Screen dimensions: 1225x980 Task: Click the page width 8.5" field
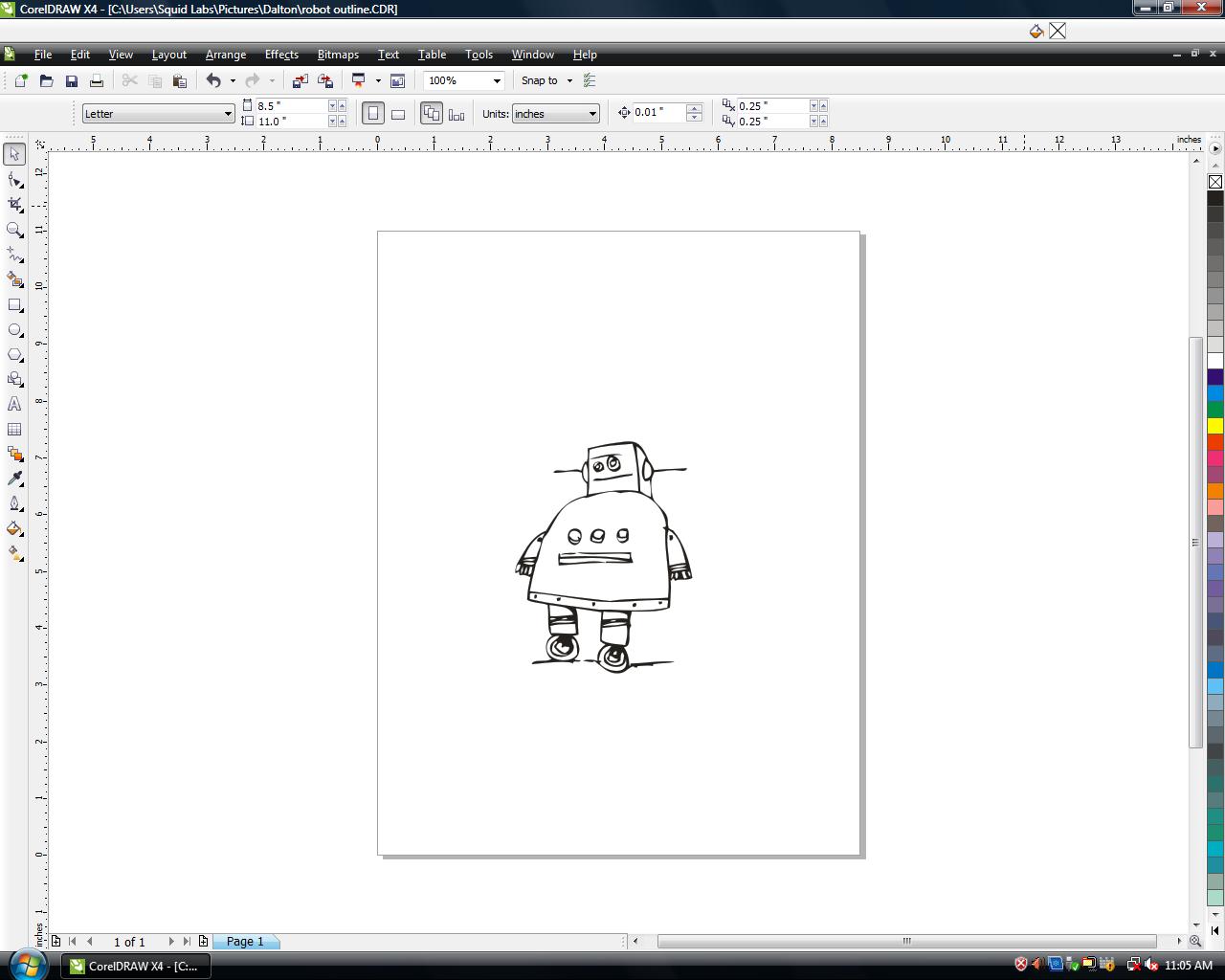pyautogui.click(x=291, y=106)
